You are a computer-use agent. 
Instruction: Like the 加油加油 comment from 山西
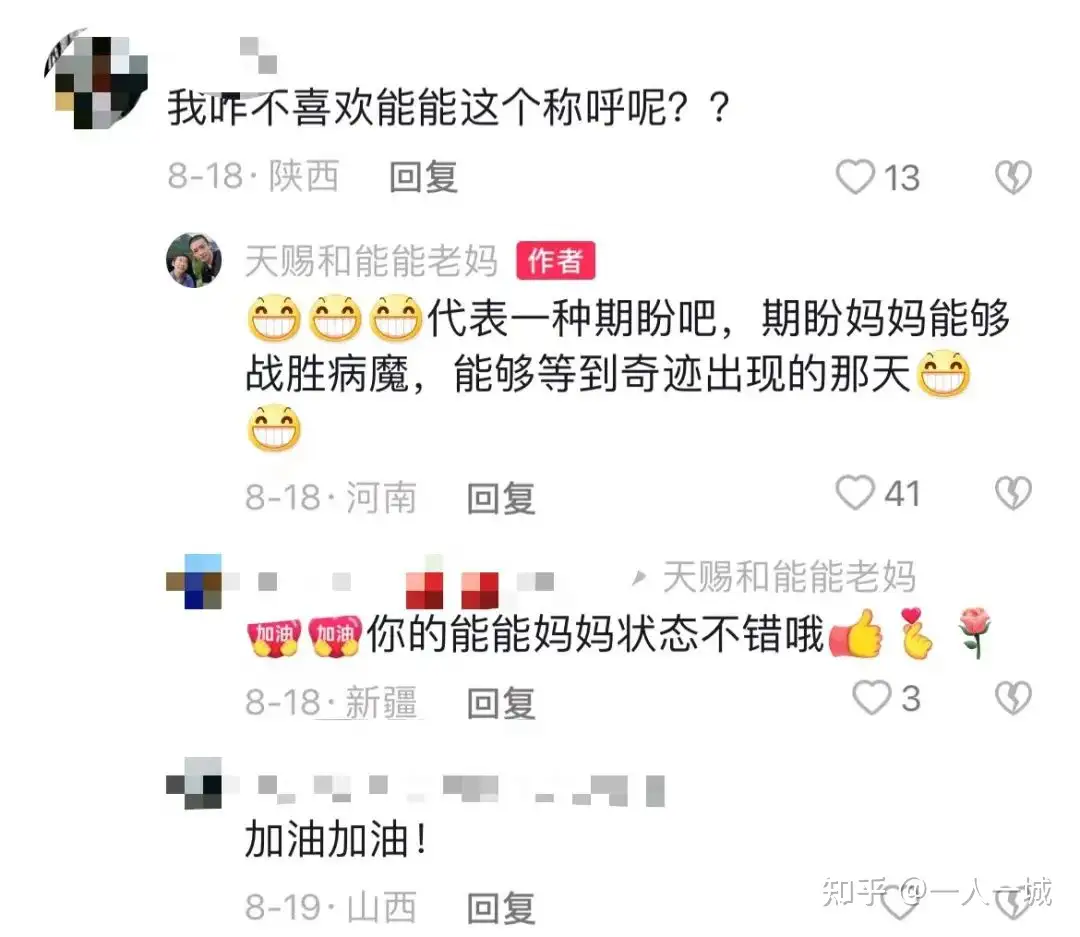(899, 904)
